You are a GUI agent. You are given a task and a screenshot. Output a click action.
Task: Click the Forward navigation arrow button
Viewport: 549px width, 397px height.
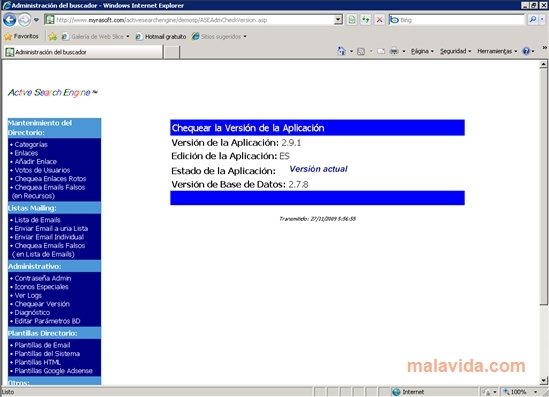(24, 20)
